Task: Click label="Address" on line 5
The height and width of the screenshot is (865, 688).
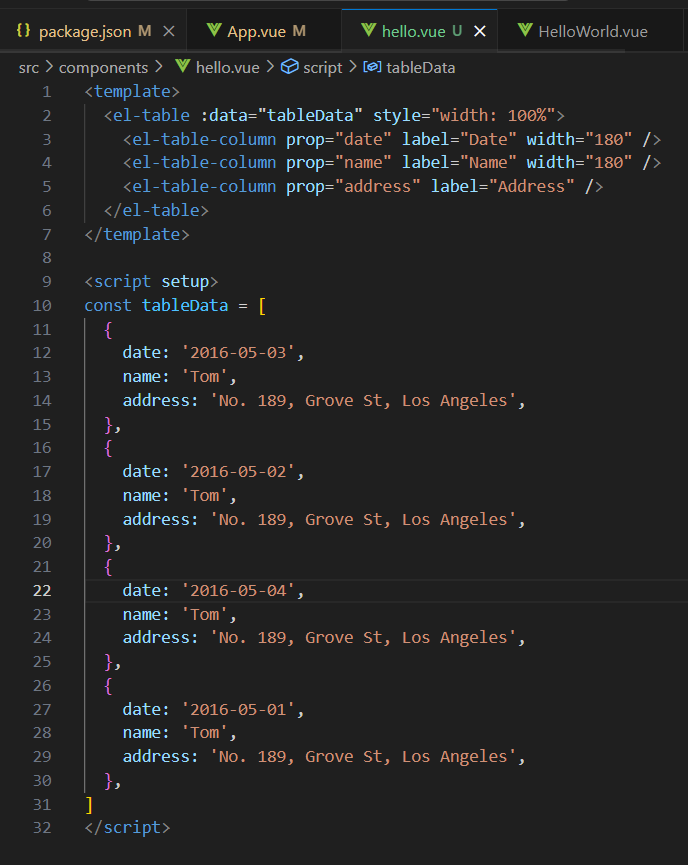Action: (x=503, y=186)
